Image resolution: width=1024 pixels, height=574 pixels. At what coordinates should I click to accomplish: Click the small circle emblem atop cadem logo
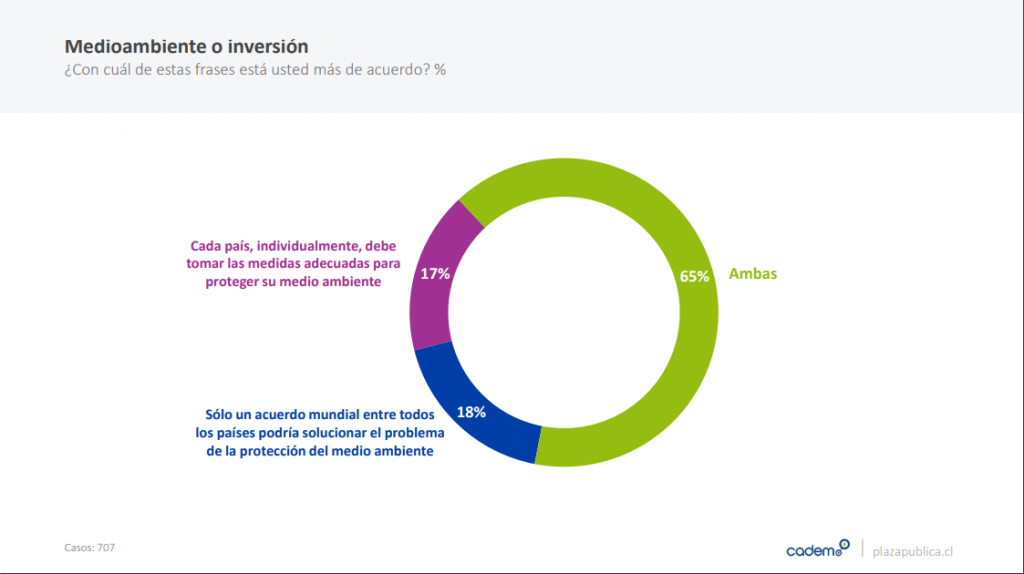pyautogui.click(x=844, y=544)
